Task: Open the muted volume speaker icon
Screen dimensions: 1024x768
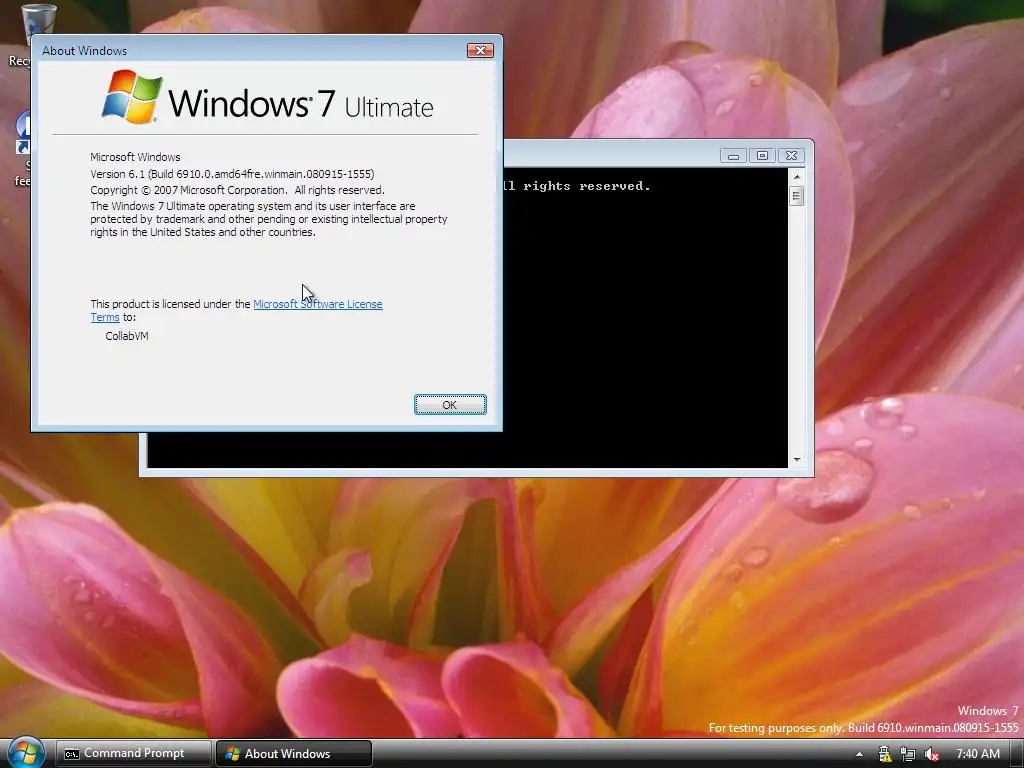Action: point(931,754)
